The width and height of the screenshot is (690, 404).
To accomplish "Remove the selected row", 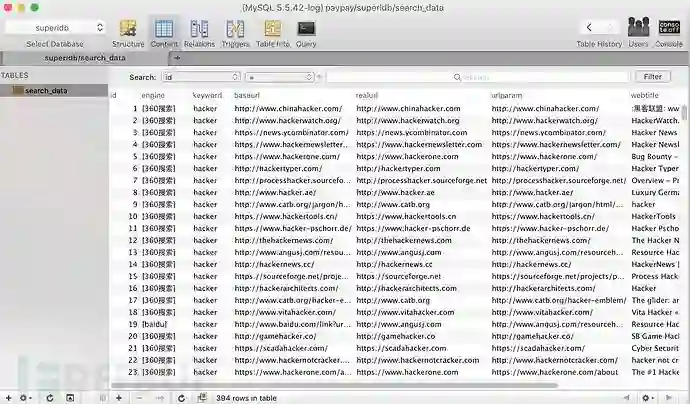I will 139,398.
